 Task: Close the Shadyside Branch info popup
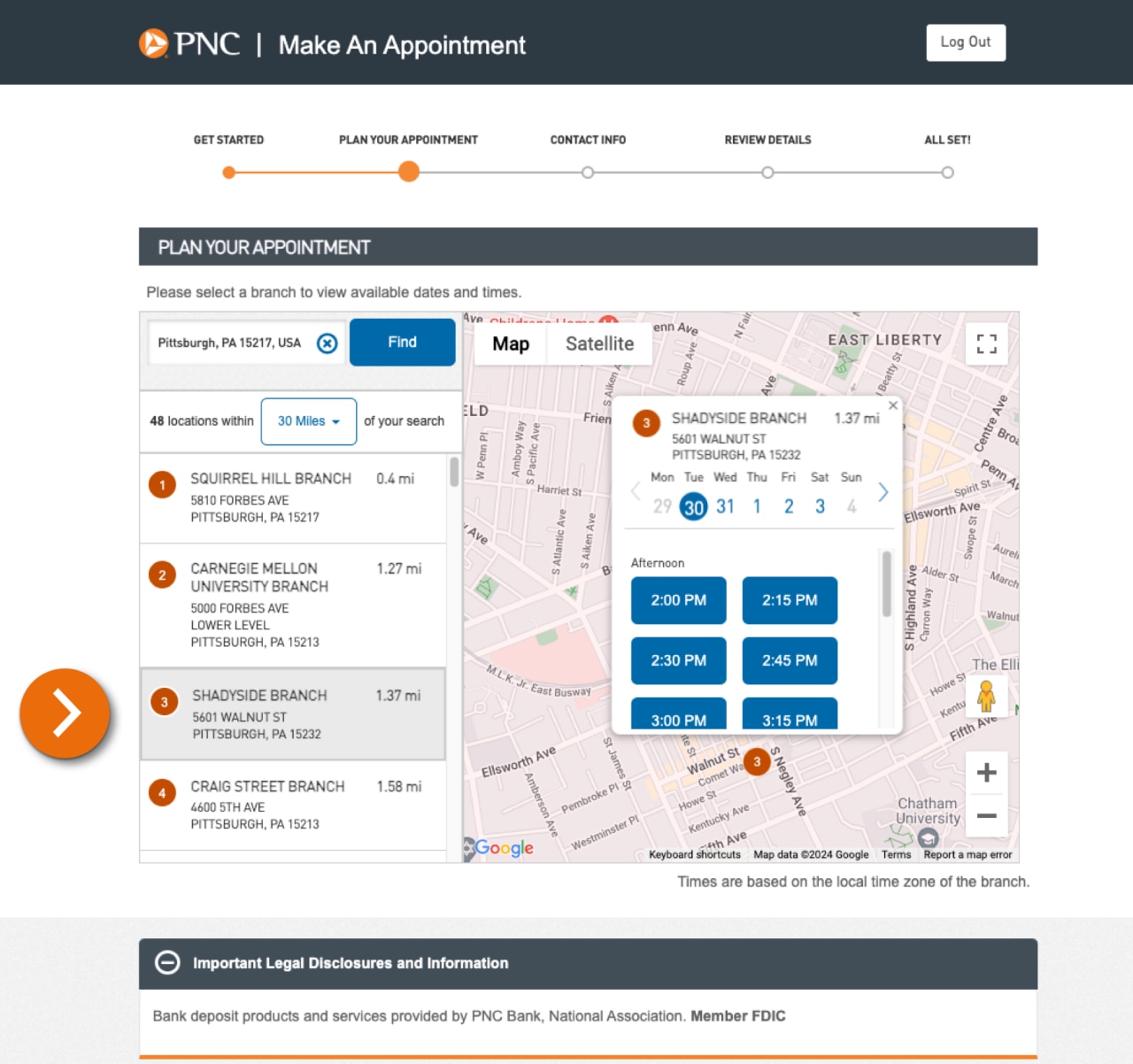click(x=892, y=405)
